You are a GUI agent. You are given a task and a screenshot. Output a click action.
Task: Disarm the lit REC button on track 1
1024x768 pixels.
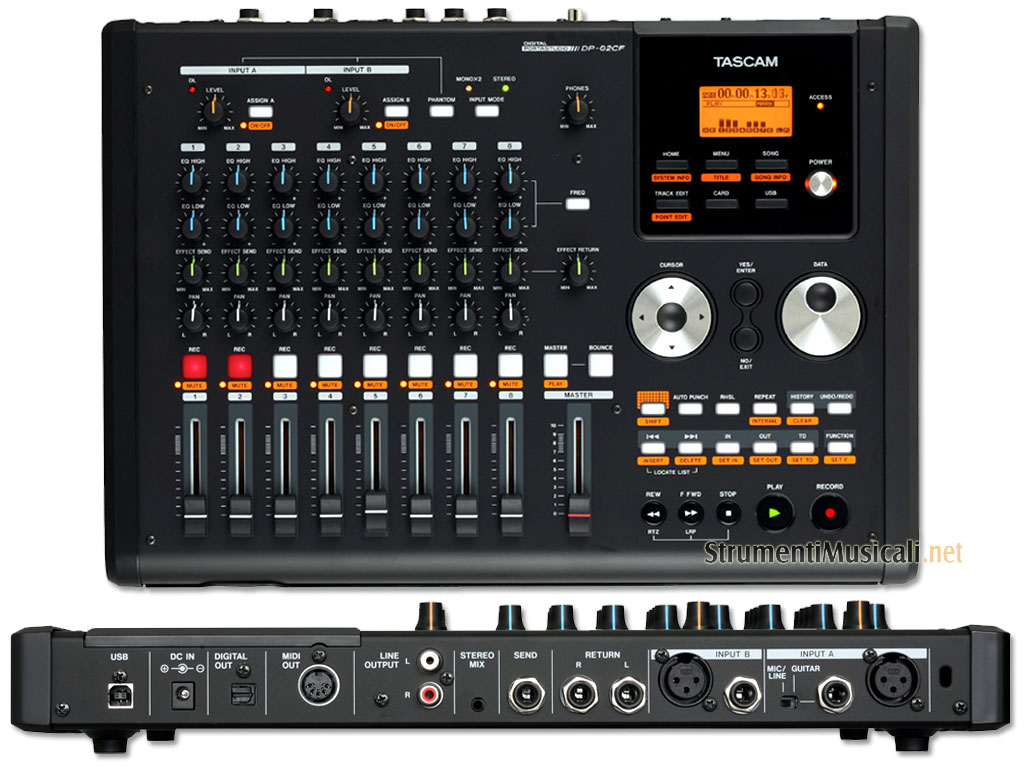pos(194,365)
